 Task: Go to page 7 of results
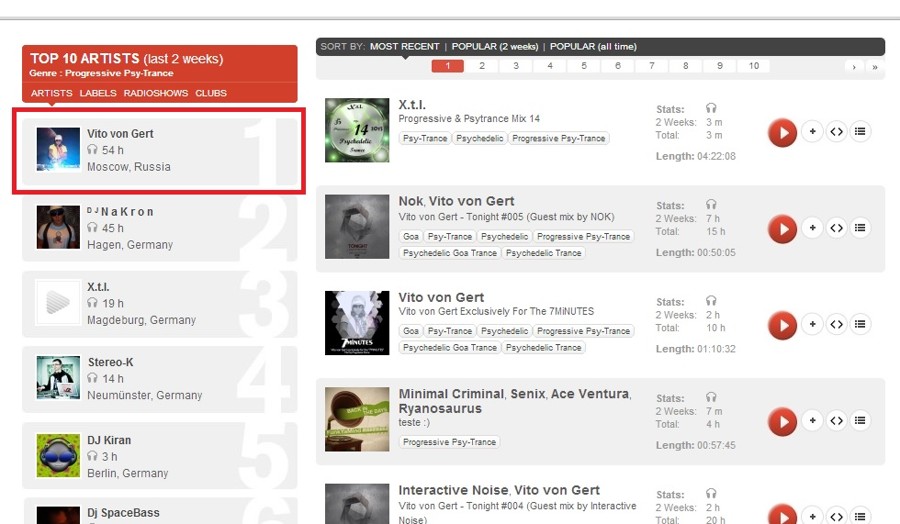[x=651, y=66]
